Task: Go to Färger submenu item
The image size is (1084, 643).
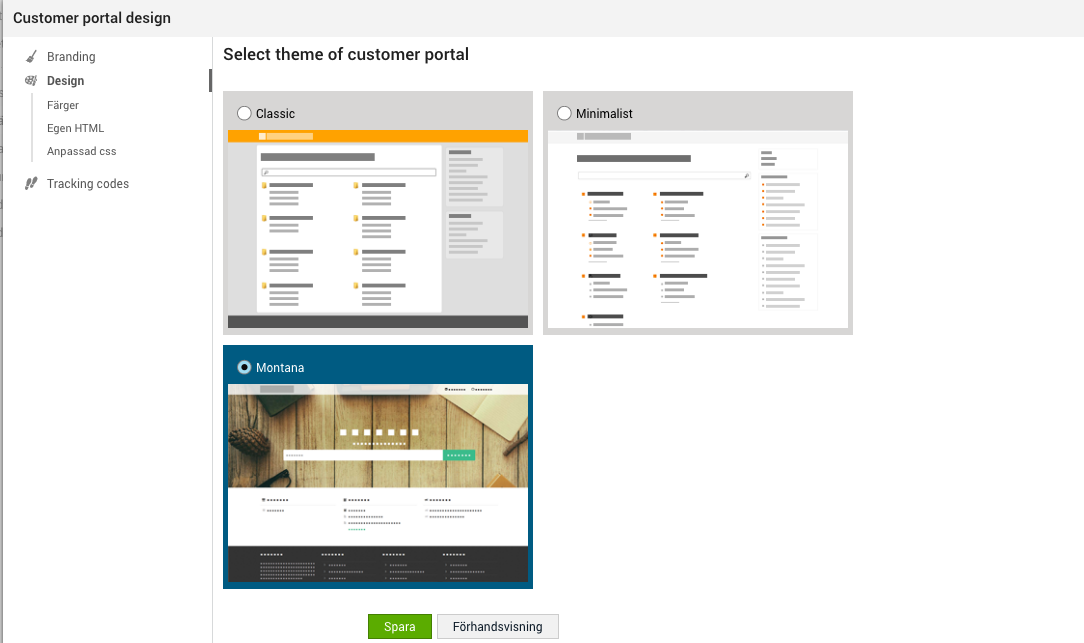Action: 63,105
